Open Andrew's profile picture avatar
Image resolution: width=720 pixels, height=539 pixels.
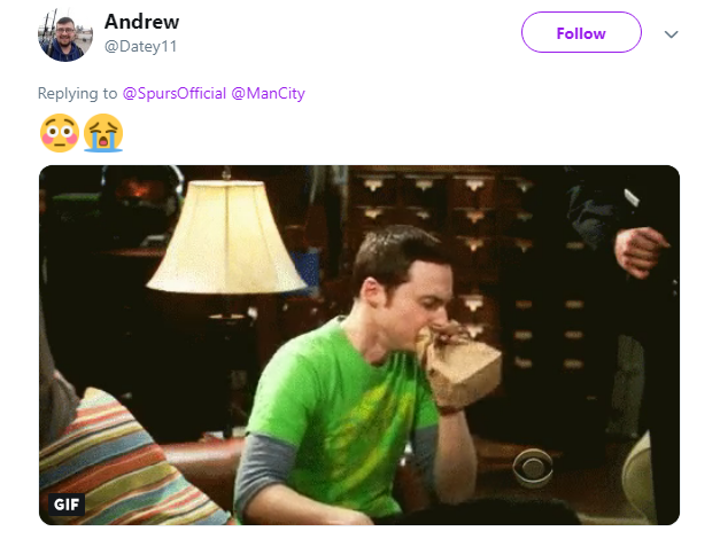pyautogui.click(x=65, y=34)
